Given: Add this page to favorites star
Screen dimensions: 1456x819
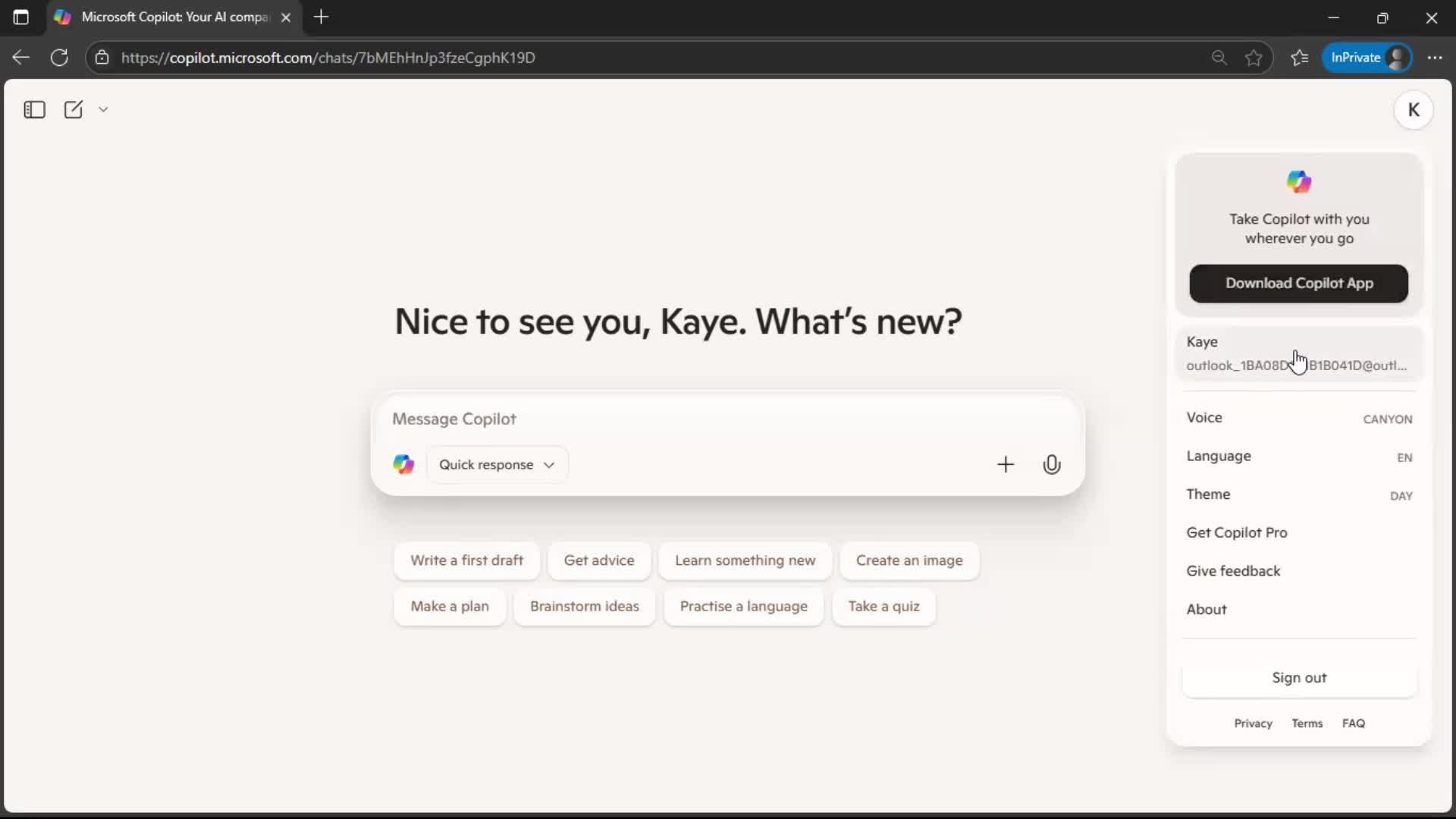Looking at the screenshot, I should [1254, 58].
